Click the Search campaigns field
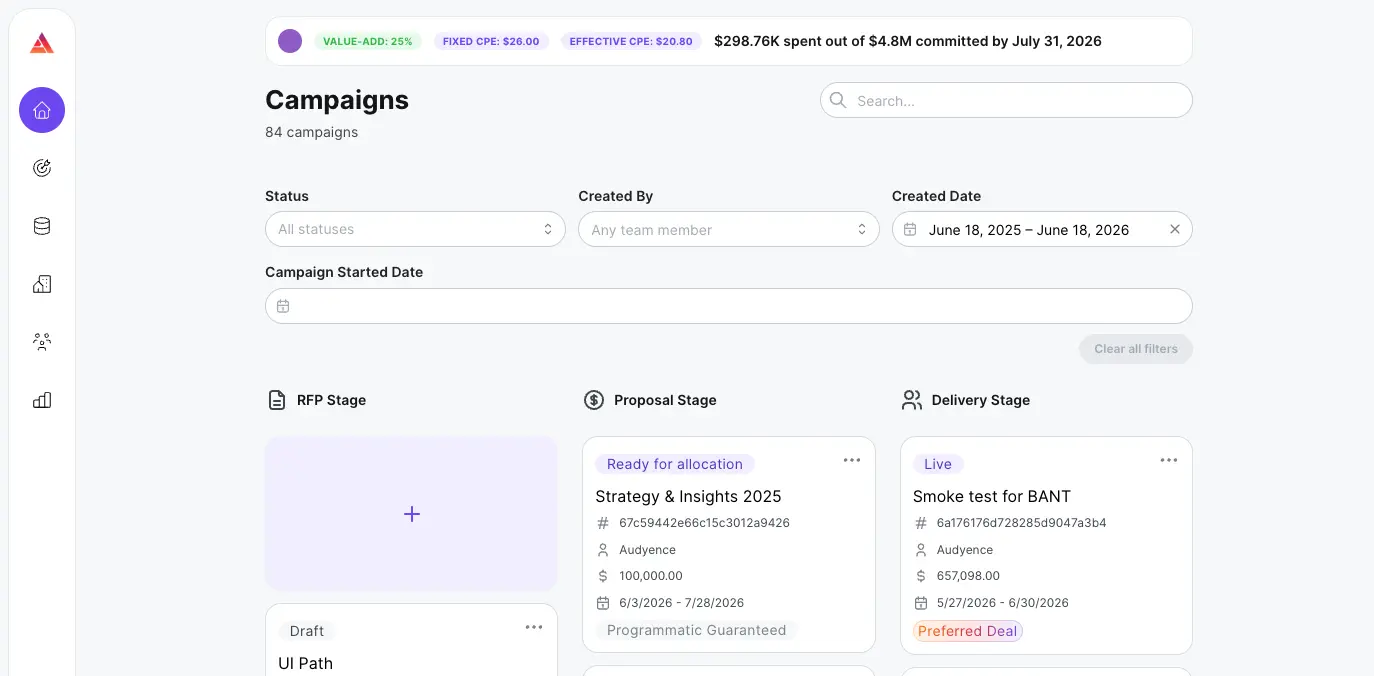 pos(1006,100)
